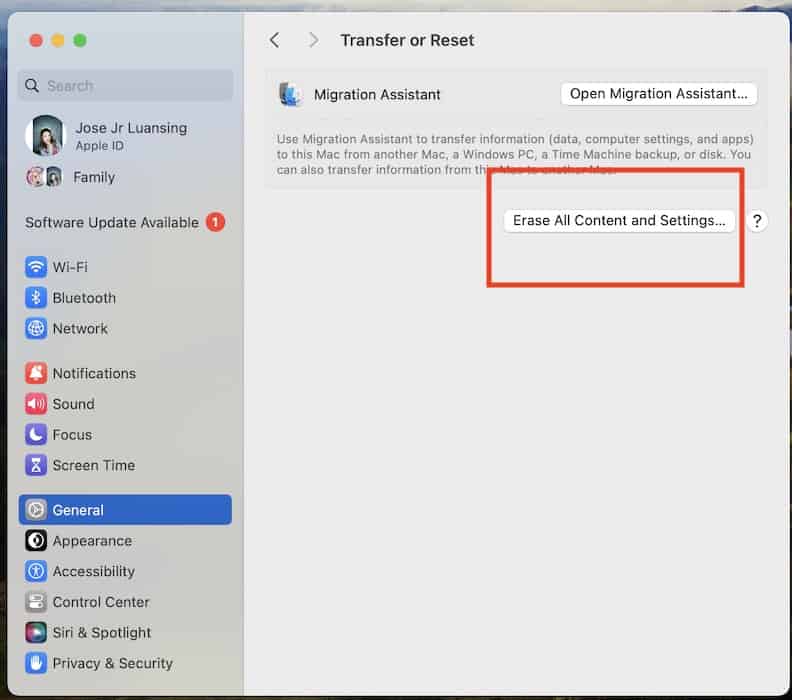Click the question mark help button
Screen dimensions: 792x700
[757, 221]
